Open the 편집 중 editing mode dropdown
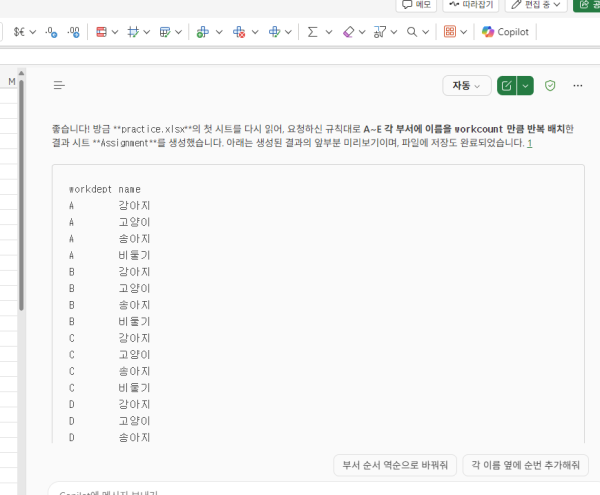 coord(536,5)
